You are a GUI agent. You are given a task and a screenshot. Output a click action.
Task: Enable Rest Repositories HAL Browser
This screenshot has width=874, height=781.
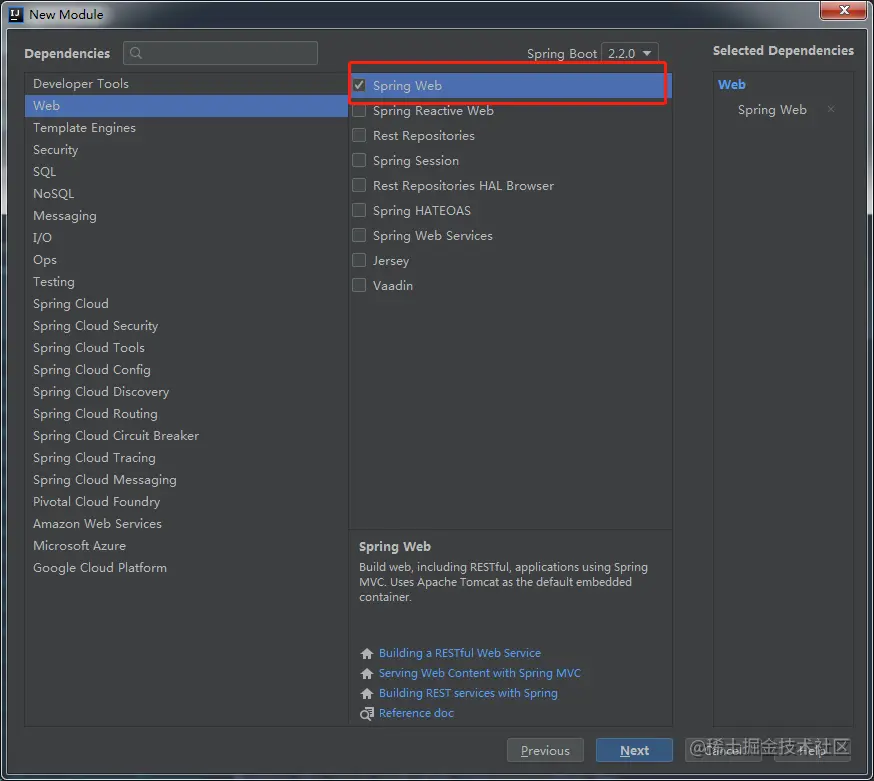(x=360, y=185)
